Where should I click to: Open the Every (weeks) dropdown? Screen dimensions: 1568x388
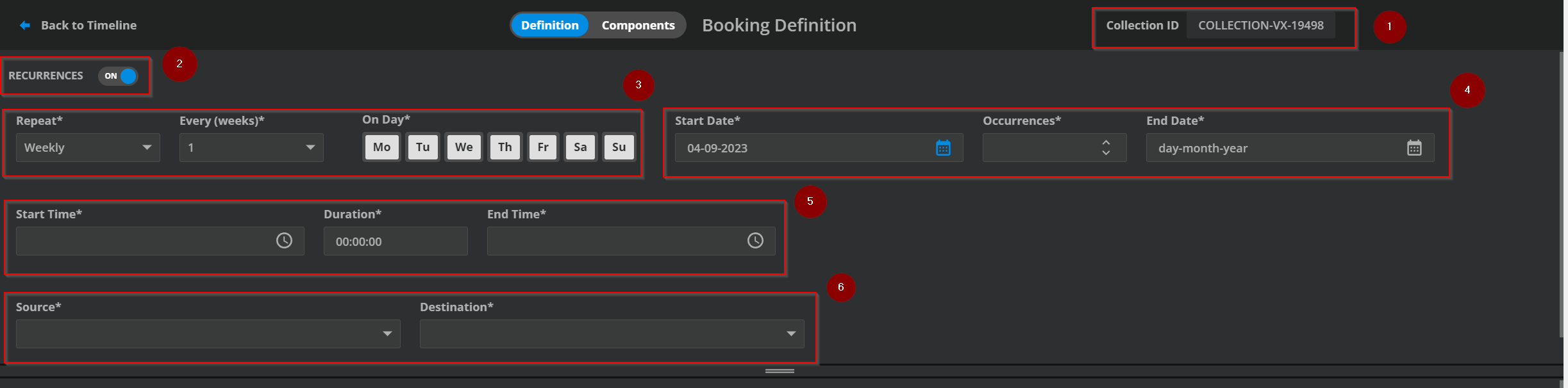(251, 148)
